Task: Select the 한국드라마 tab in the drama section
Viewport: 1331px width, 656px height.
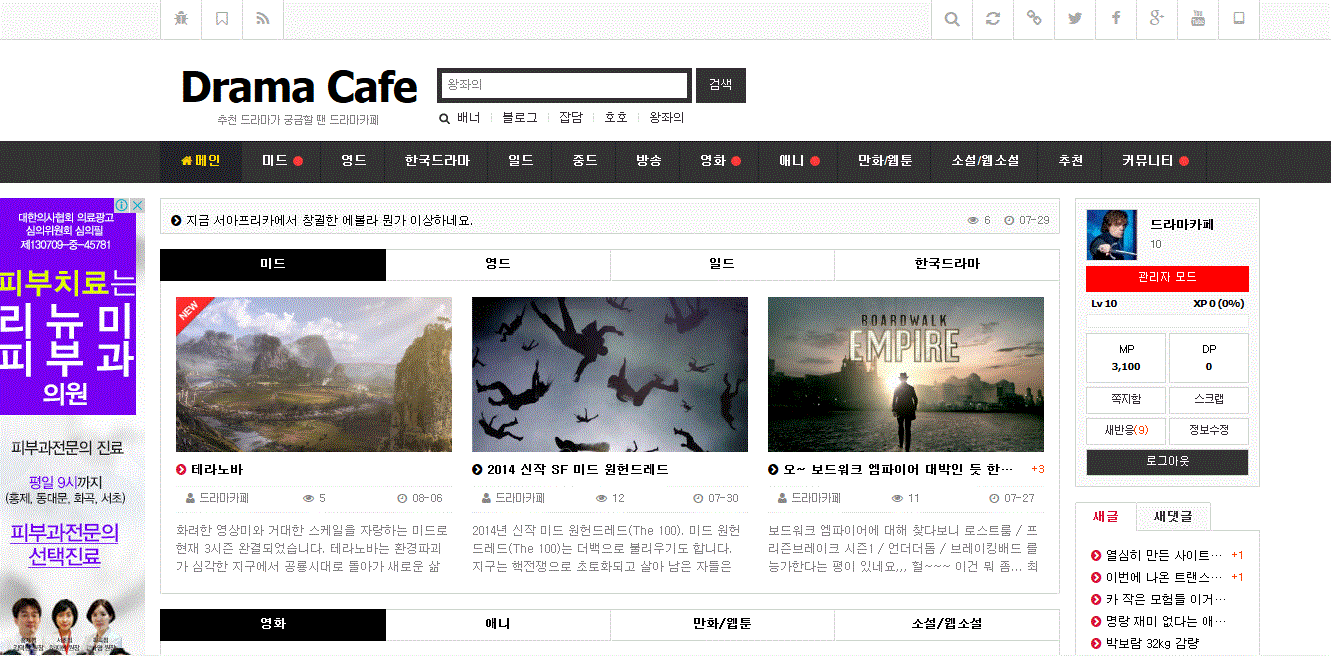Action: coord(946,264)
